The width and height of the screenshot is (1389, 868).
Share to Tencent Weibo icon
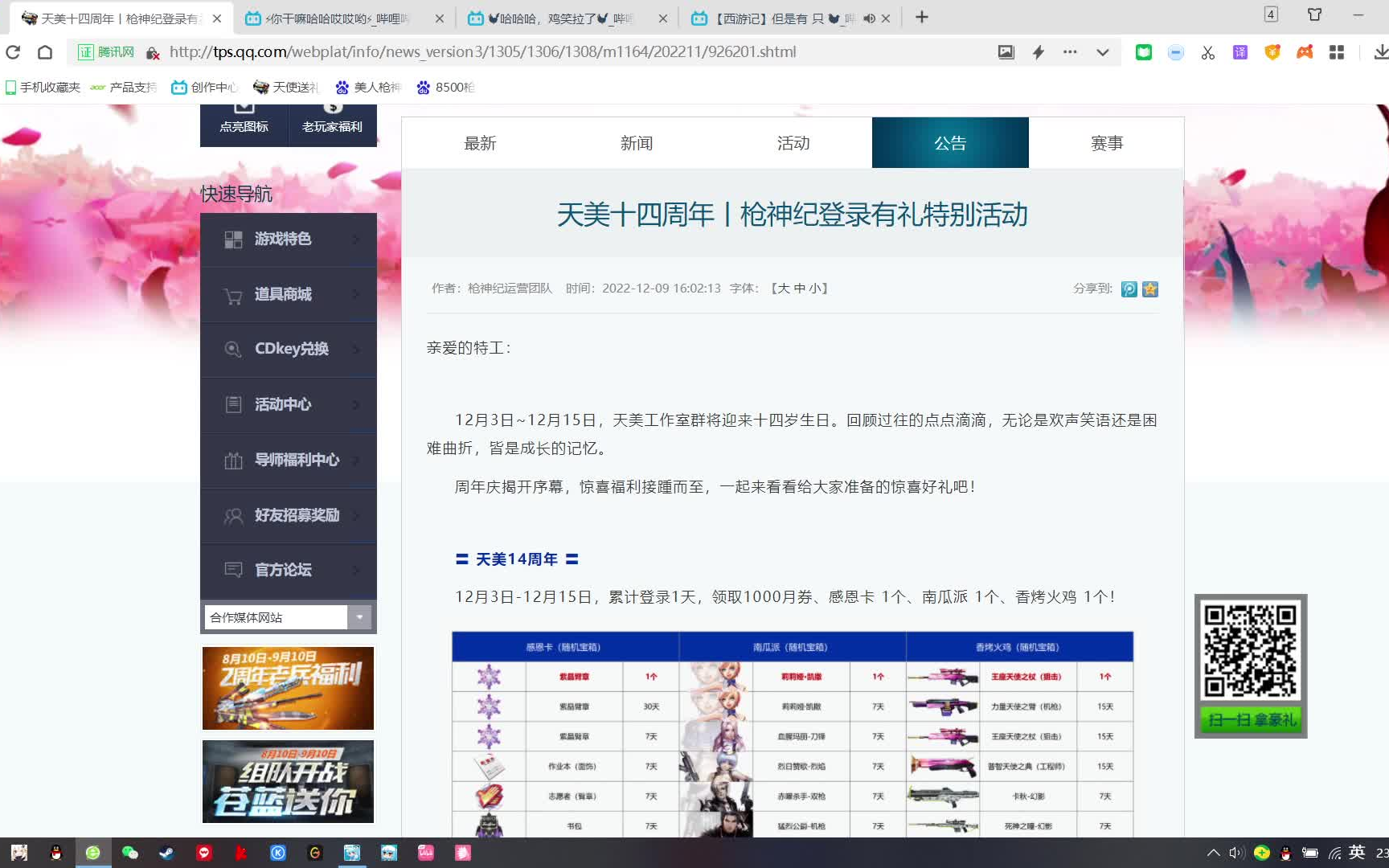click(x=1129, y=289)
